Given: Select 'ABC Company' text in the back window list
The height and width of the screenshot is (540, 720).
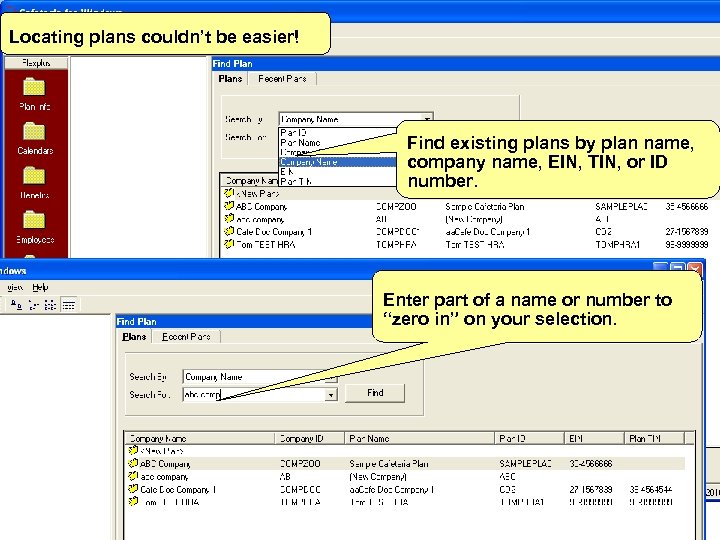Looking at the screenshot, I should coord(262,207).
